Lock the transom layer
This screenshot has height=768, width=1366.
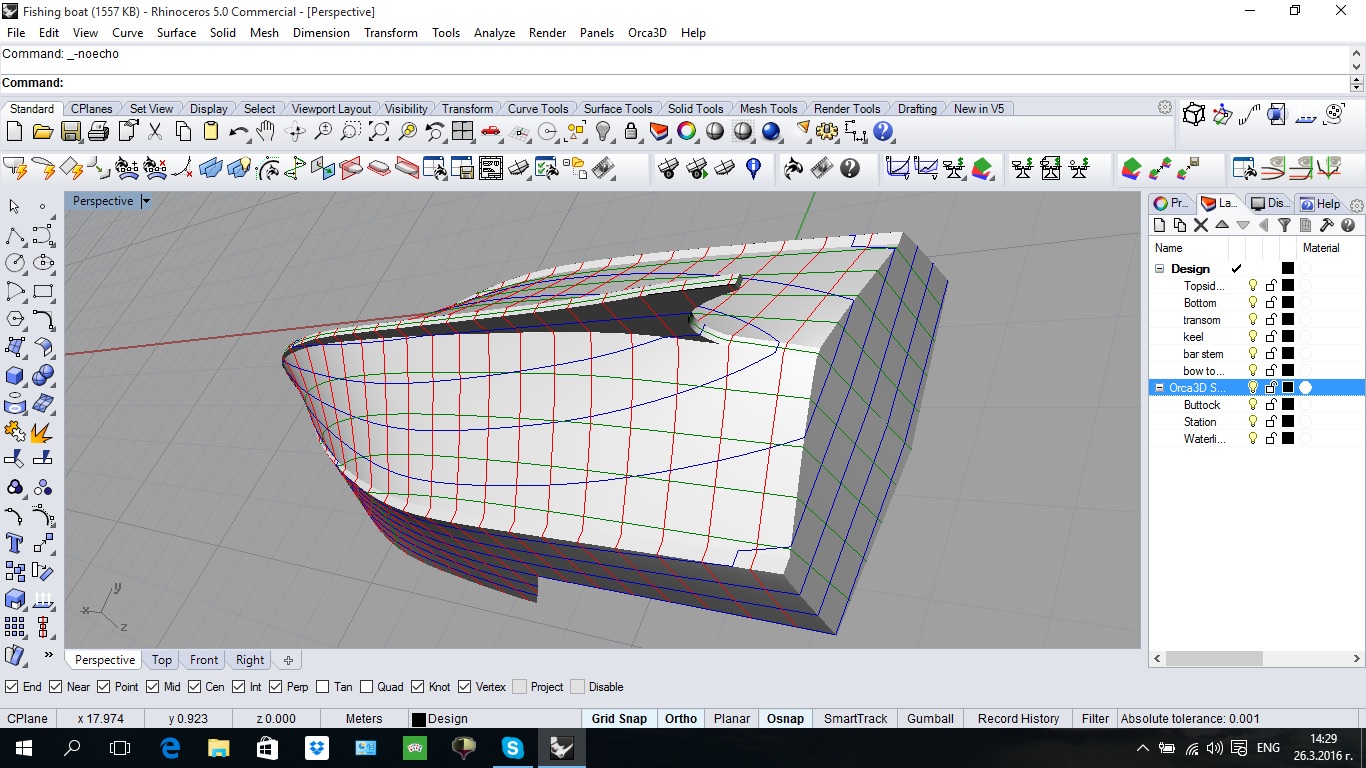[1271, 320]
